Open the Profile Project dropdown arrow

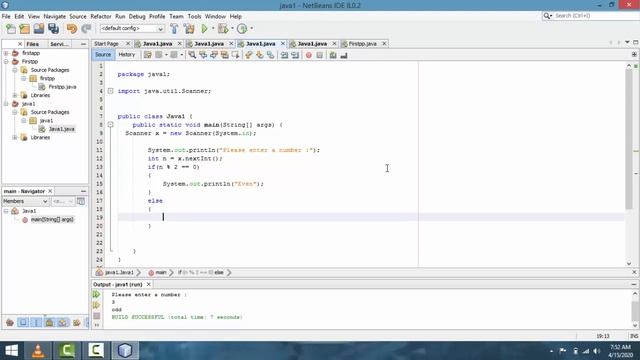point(251,29)
